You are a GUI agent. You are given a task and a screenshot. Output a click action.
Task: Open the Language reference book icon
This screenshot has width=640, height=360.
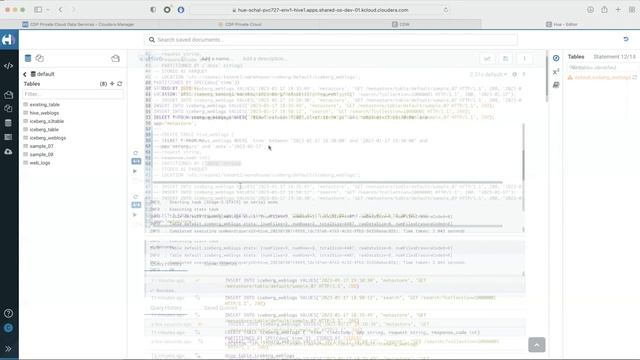coord(556,85)
